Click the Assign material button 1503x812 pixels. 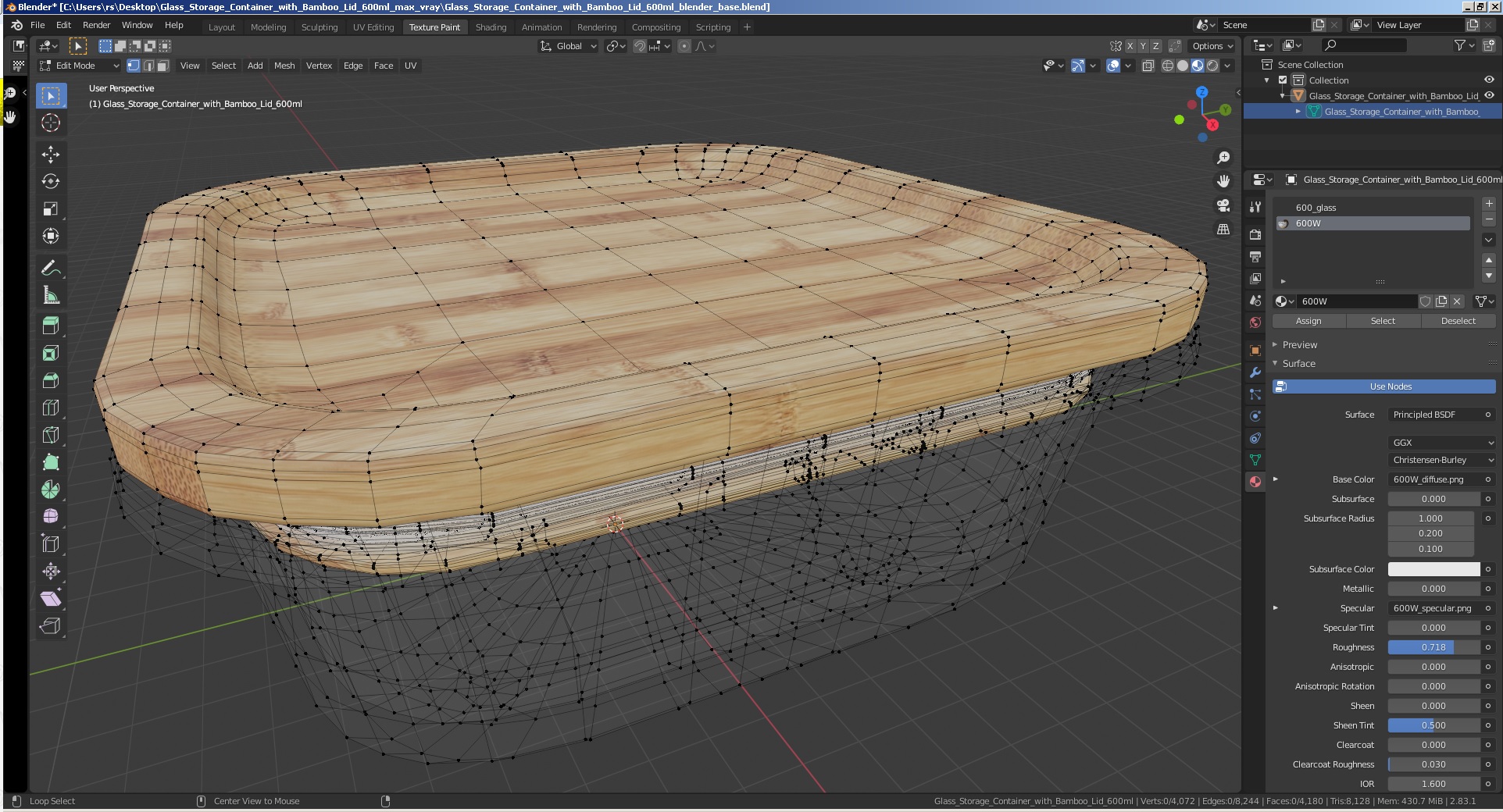click(x=1308, y=321)
